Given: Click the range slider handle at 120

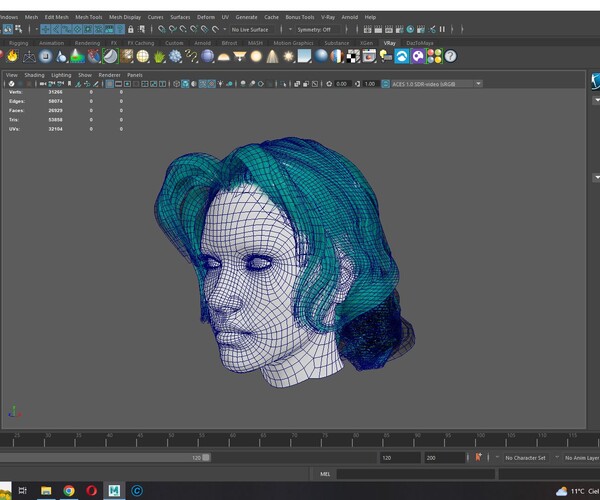Looking at the screenshot, I should [x=206, y=458].
